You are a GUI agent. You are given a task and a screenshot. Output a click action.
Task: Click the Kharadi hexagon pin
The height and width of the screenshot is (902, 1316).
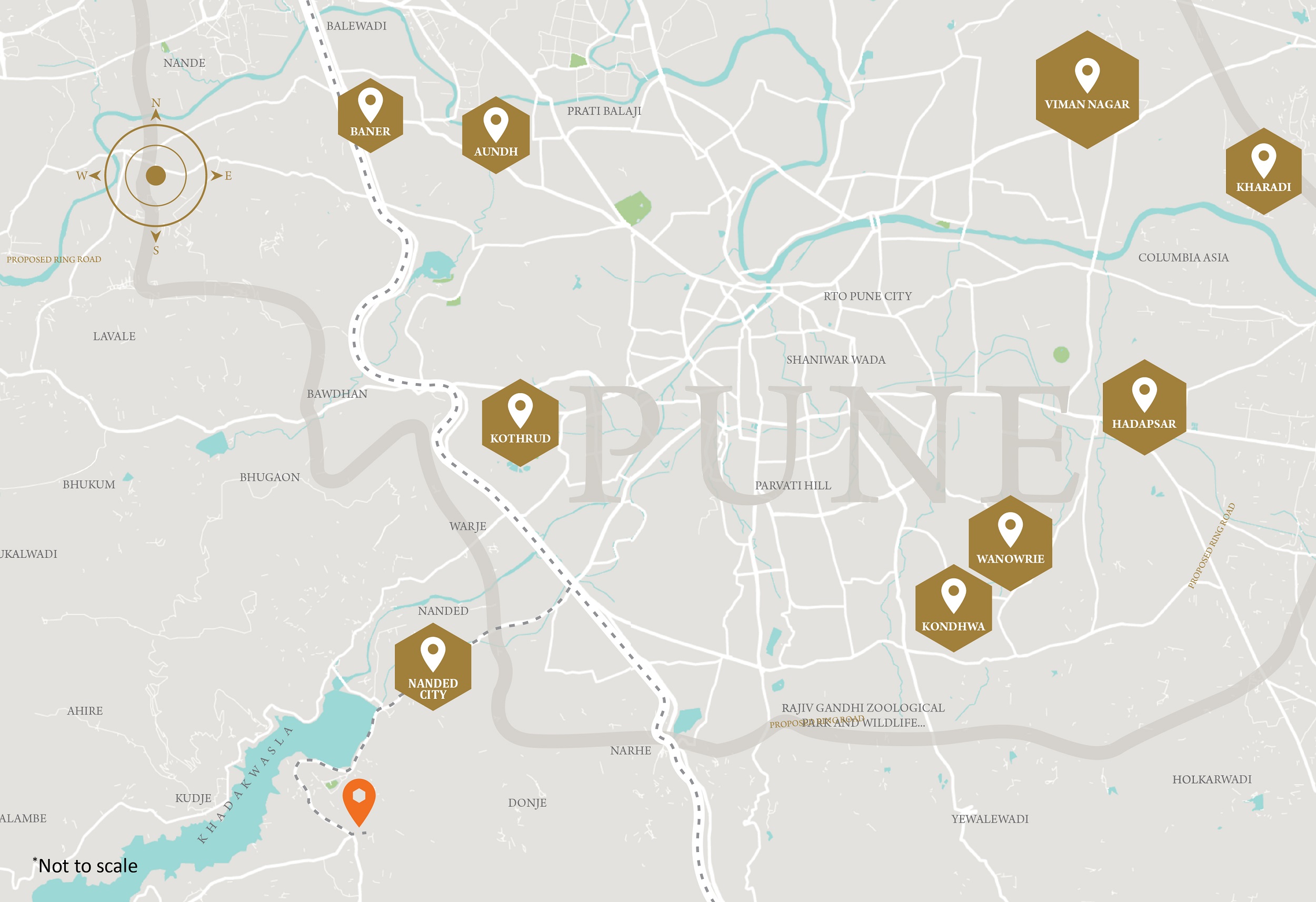[x=1264, y=171]
